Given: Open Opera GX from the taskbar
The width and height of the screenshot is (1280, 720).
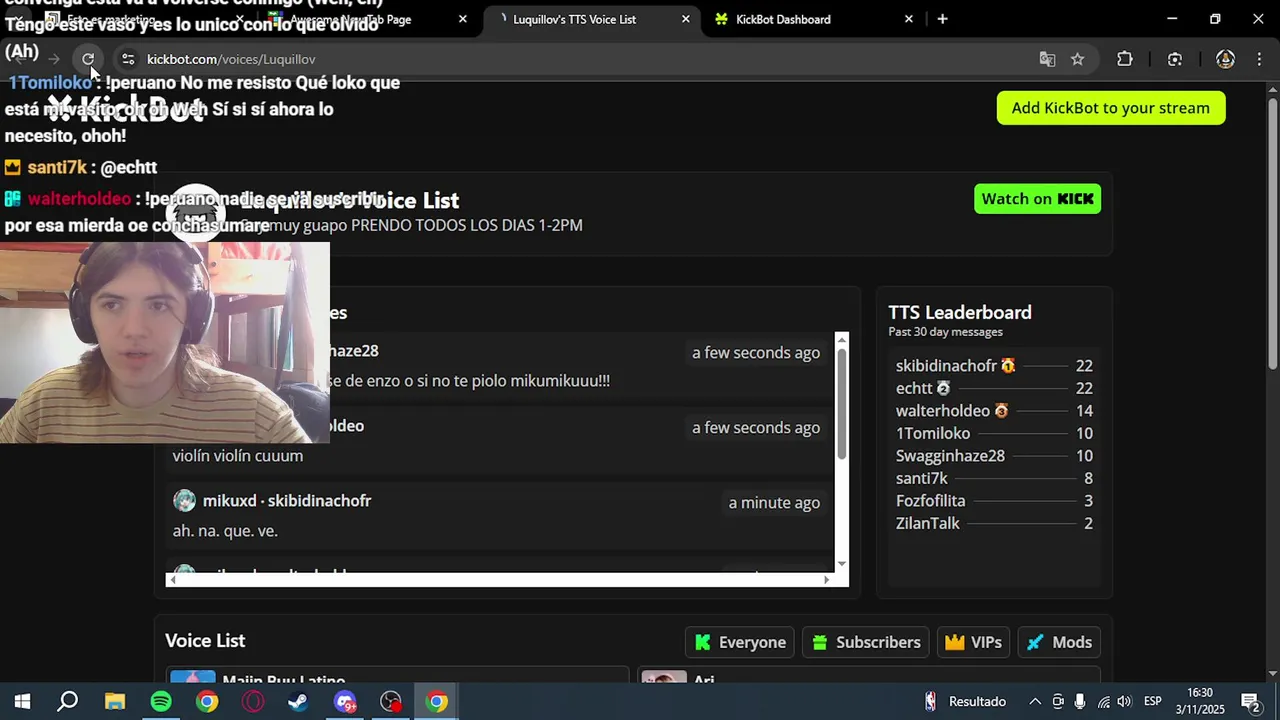Looking at the screenshot, I should (253, 701).
